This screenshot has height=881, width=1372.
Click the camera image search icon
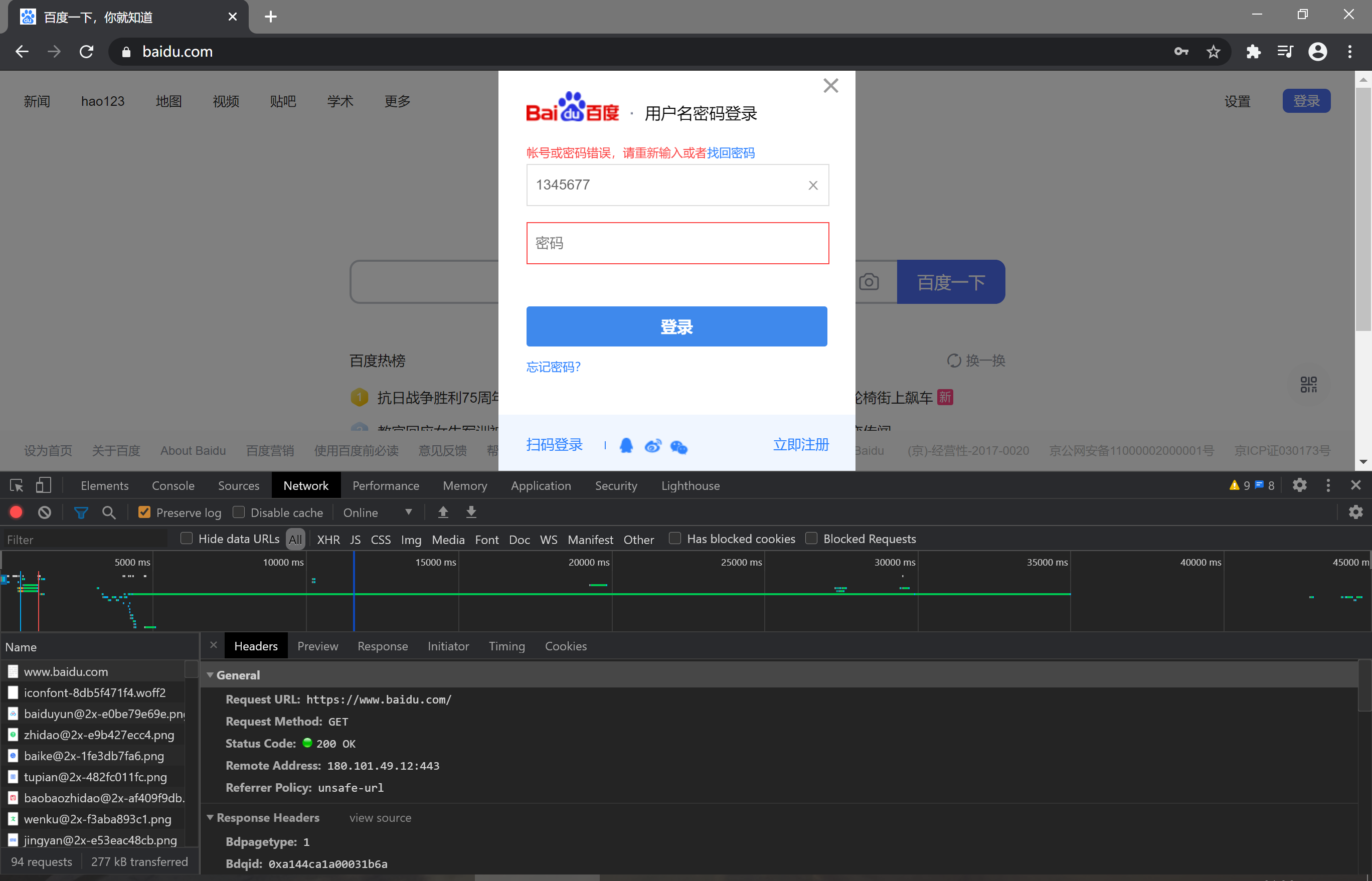tap(869, 281)
